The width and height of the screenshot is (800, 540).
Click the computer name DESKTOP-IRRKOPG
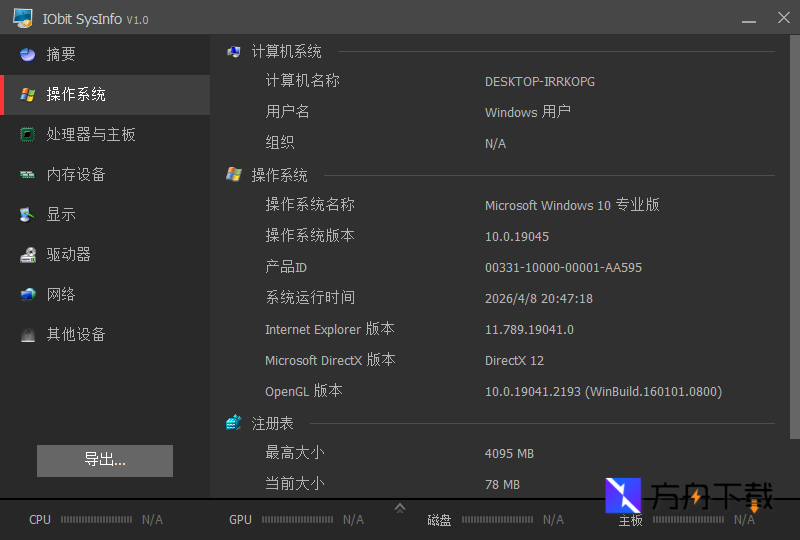point(540,82)
